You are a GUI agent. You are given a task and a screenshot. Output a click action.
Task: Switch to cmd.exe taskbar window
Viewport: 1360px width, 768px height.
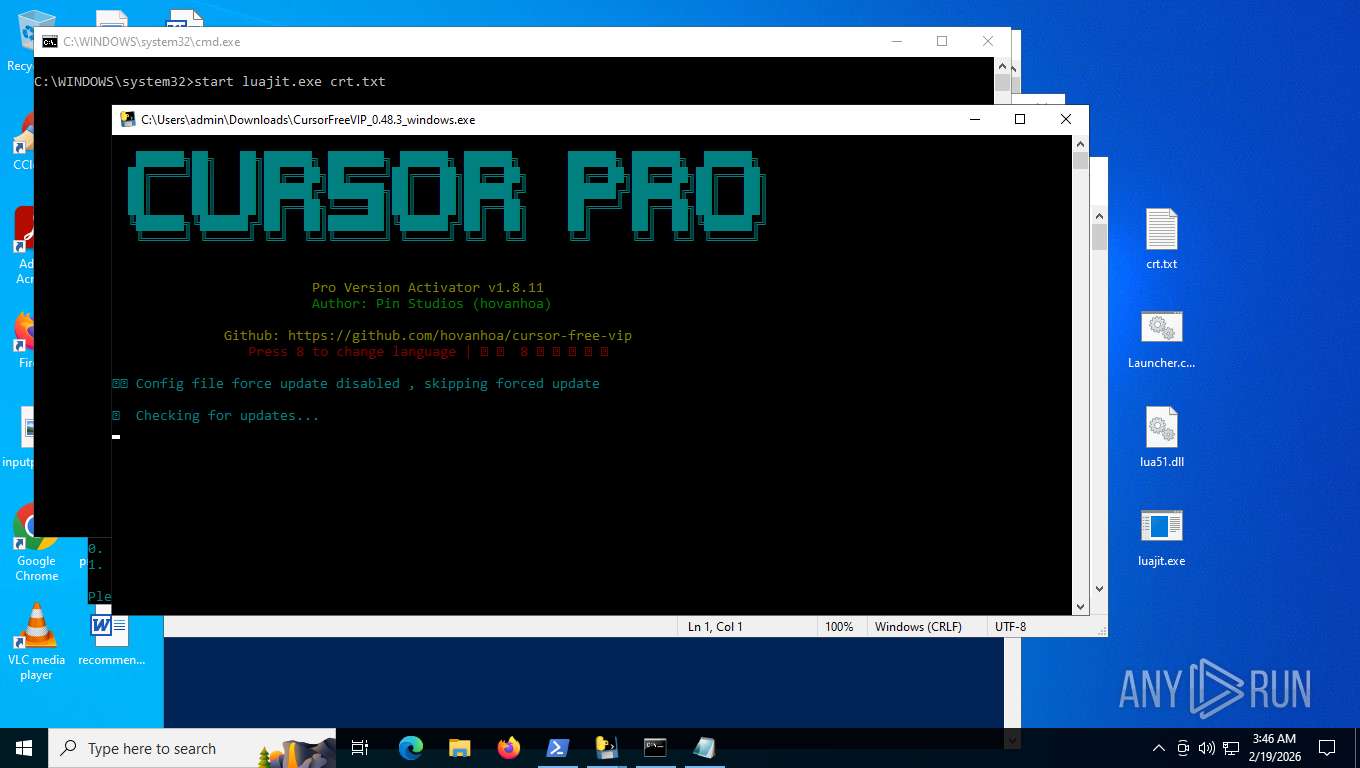[655, 748]
